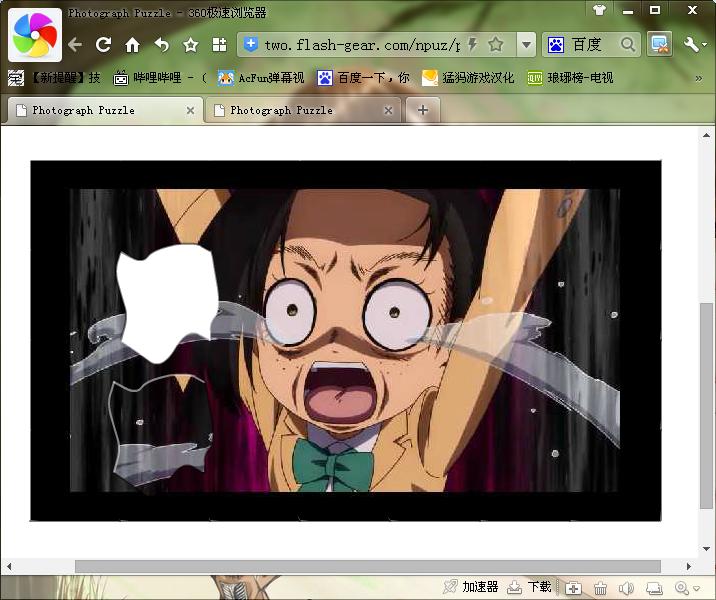The width and height of the screenshot is (716, 600).
Task: Reload the current page
Action: [x=103, y=45]
